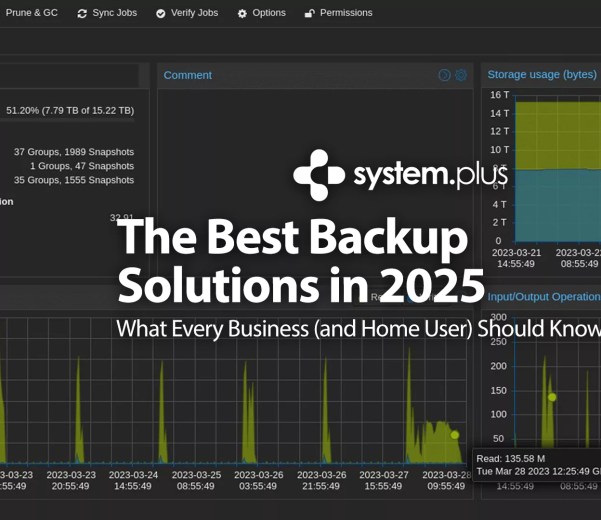Click the '16 T' axis label
The width and height of the screenshot is (601, 520).
point(500,95)
